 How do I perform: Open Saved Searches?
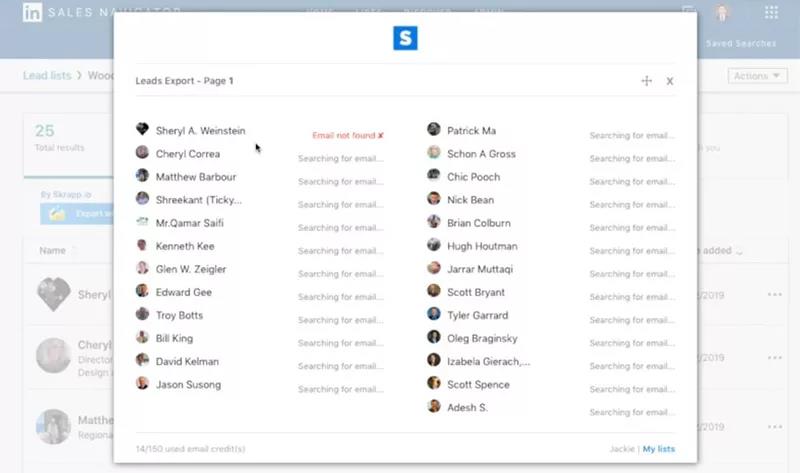[740, 44]
